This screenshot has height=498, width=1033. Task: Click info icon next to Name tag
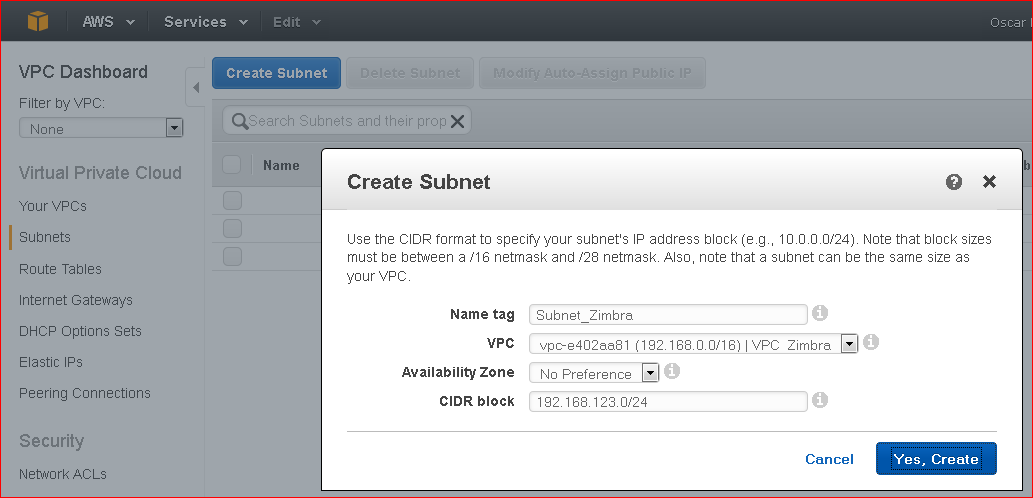click(x=820, y=313)
